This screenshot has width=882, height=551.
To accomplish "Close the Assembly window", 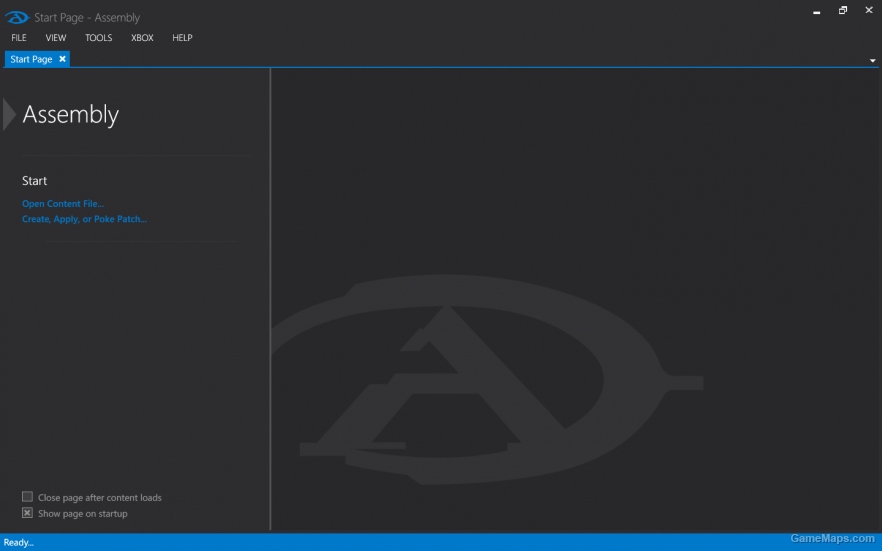I will coord(868,10).
